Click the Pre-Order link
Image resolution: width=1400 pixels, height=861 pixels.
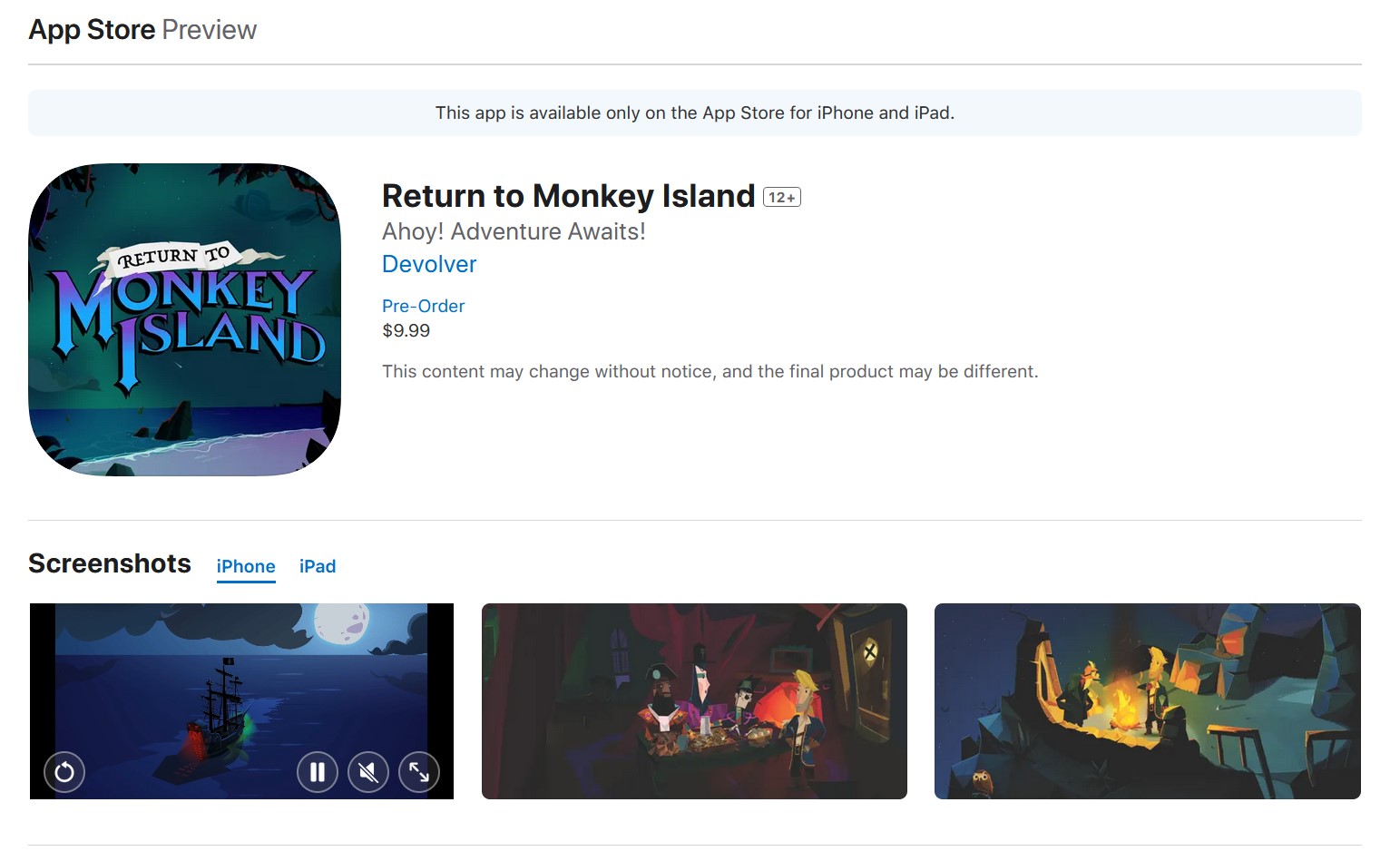[423, 306]
